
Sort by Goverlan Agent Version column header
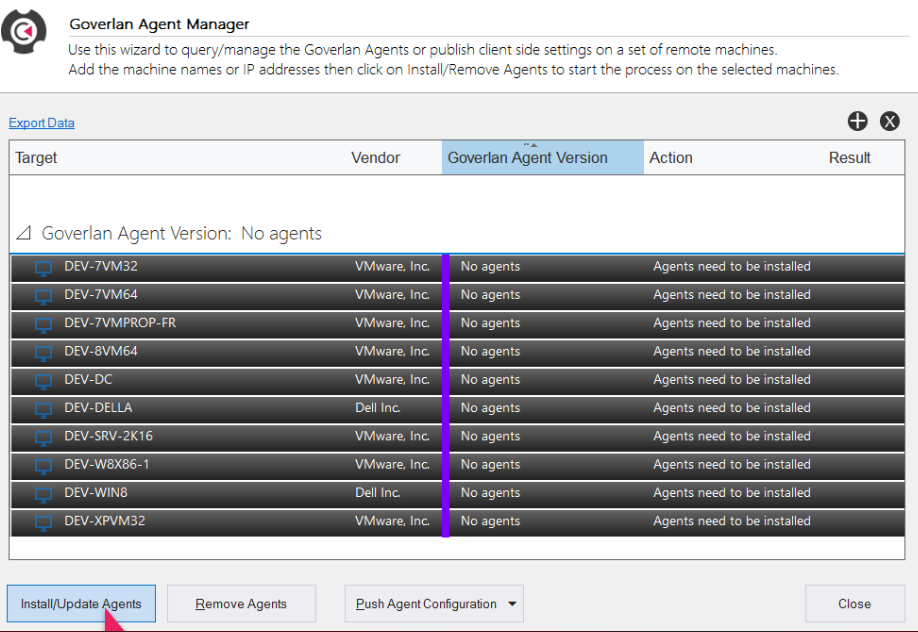coord(542,158)
